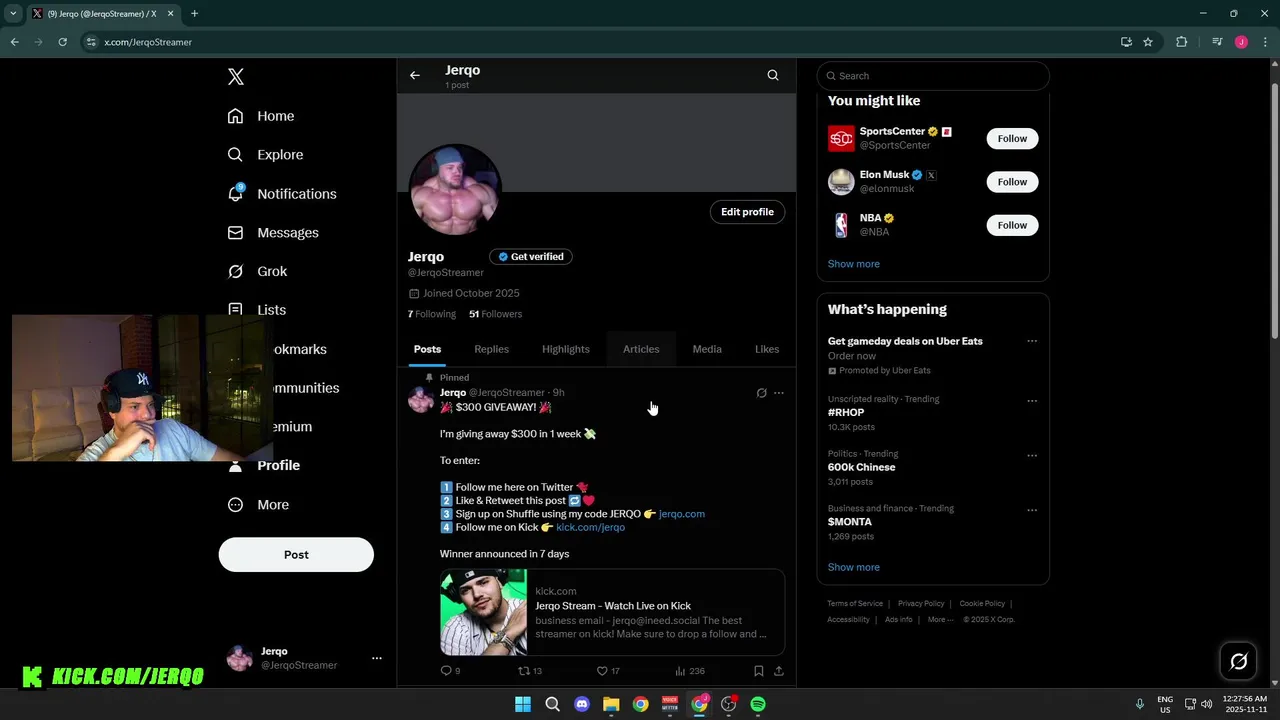Open Notifications in the sidebar
This screenshot has height=720, width=1280.
pos(282,194)
